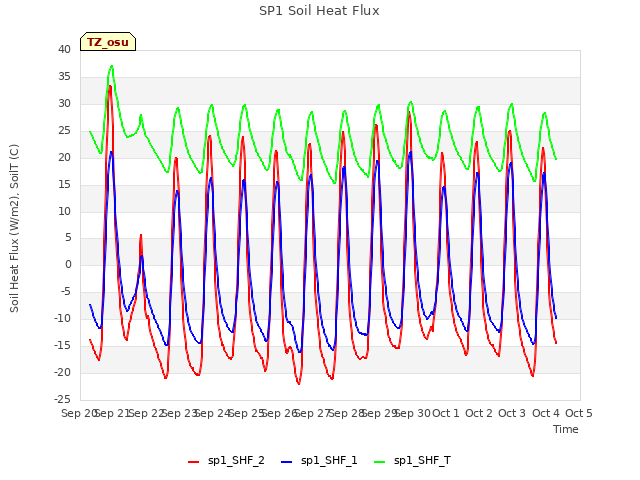This screenshot has width=640, height=480.
Task: Click the Oct 4 x-axis tick label
Action: [546, 413]
